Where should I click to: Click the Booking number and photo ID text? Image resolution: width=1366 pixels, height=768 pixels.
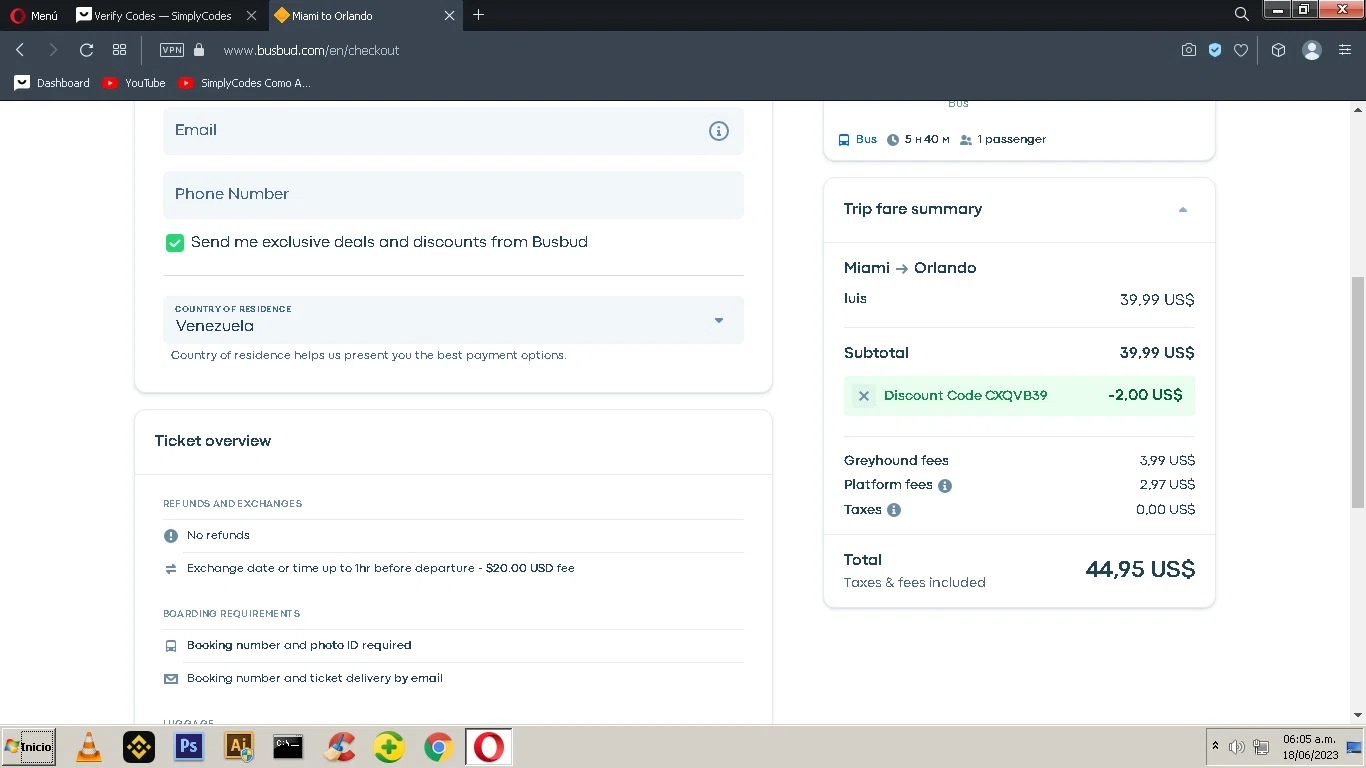click(299, 645)
